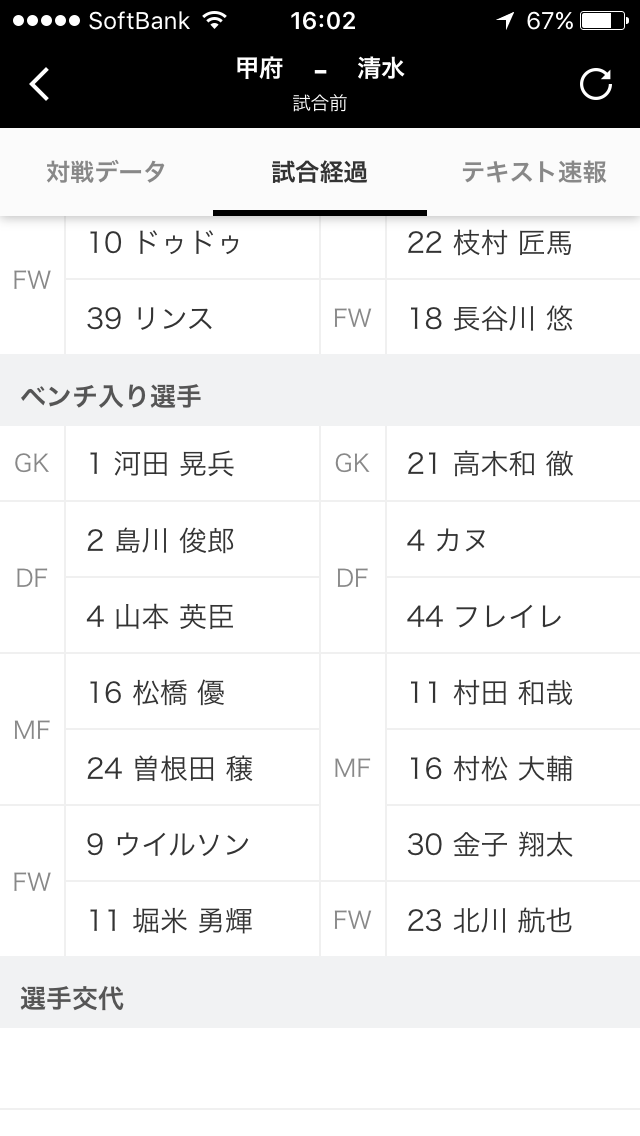Tap the location arrow status icon

(x=506, y=20)
